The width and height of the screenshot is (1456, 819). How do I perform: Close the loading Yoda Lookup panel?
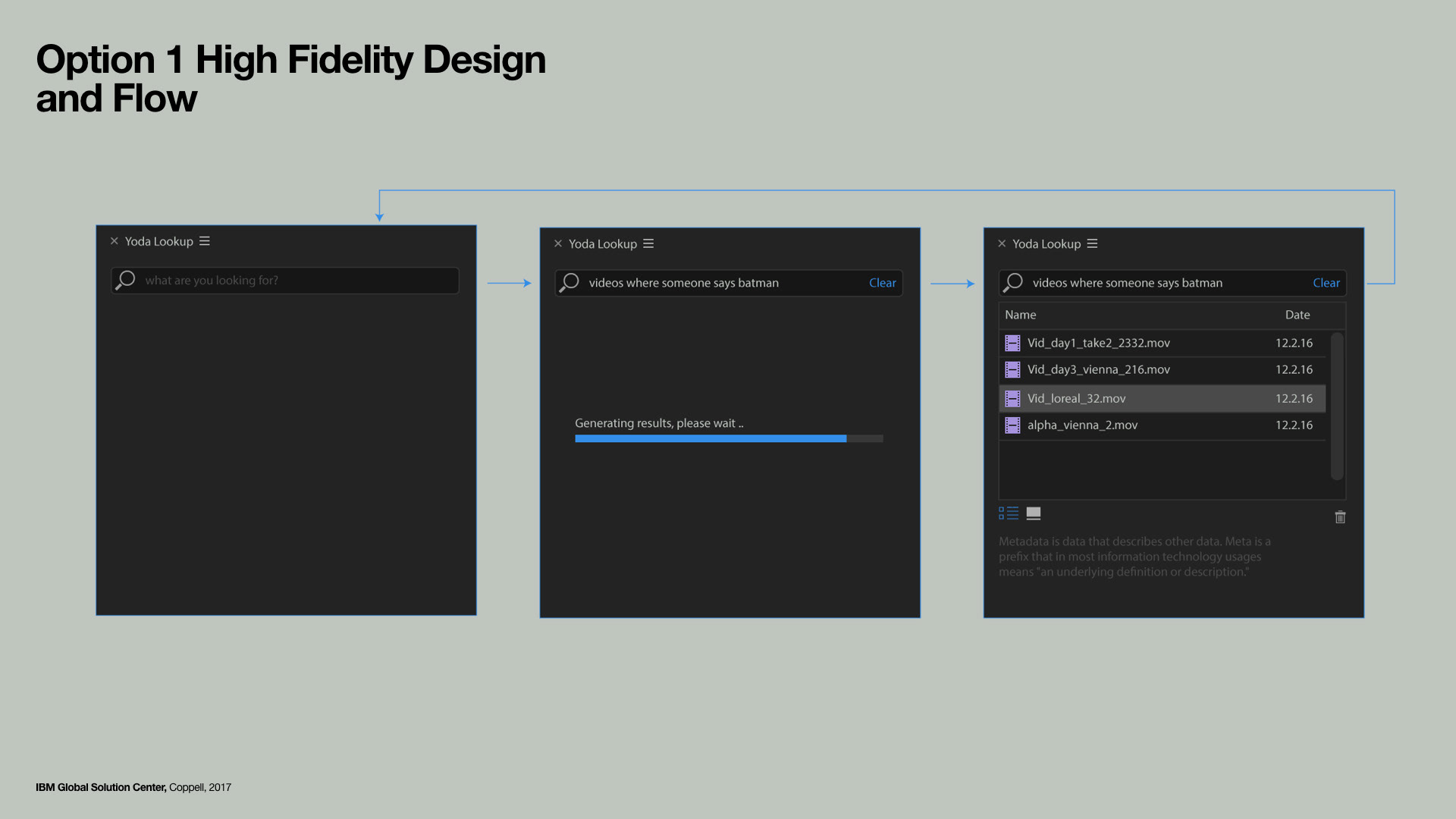tap(558, 243)
